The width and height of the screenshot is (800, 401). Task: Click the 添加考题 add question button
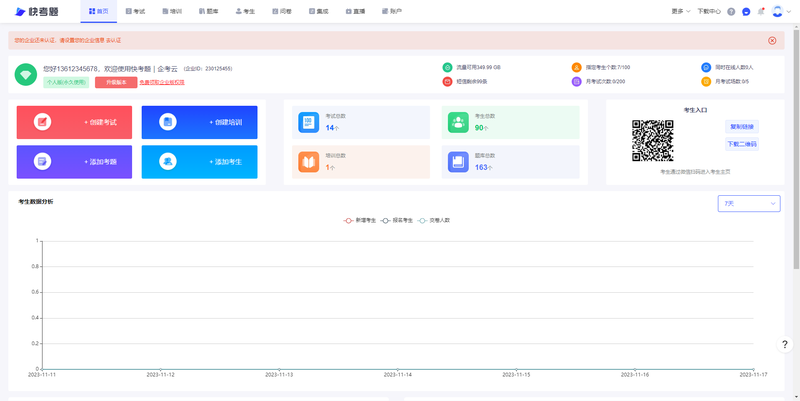coord(74,162)
